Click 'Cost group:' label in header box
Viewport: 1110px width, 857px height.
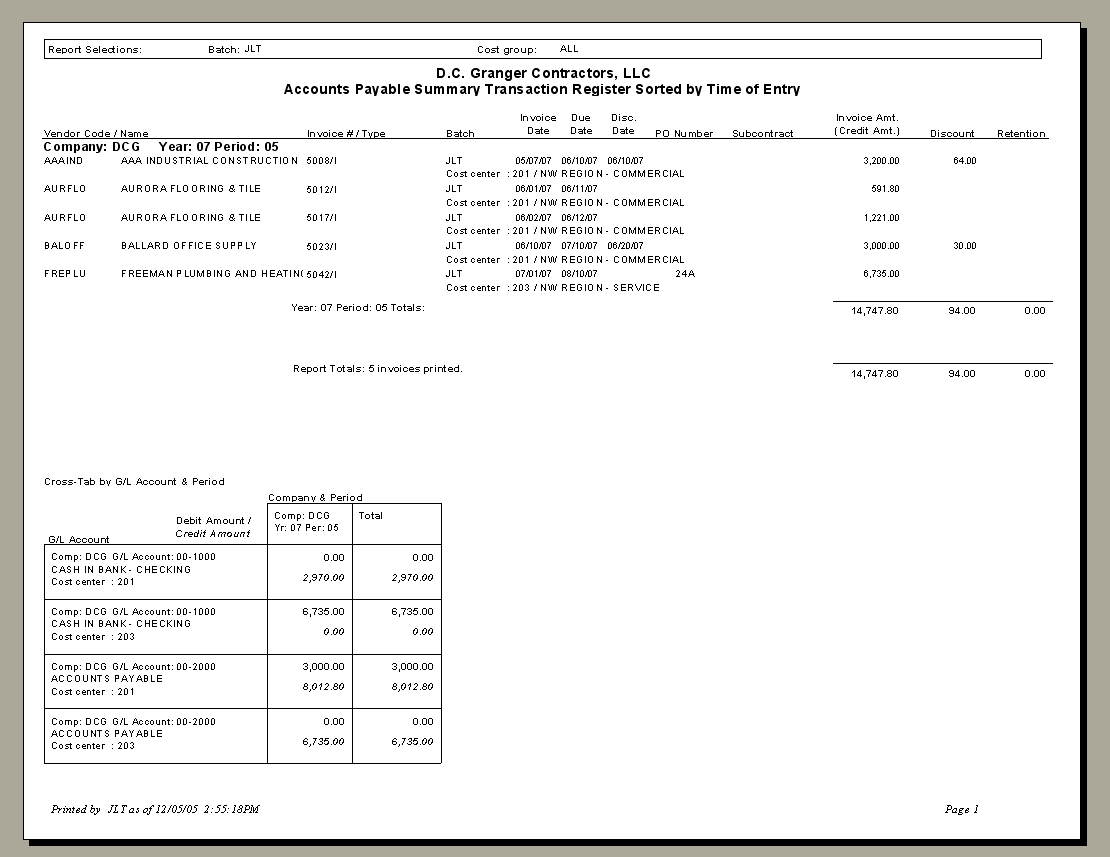tap(507, 50)
